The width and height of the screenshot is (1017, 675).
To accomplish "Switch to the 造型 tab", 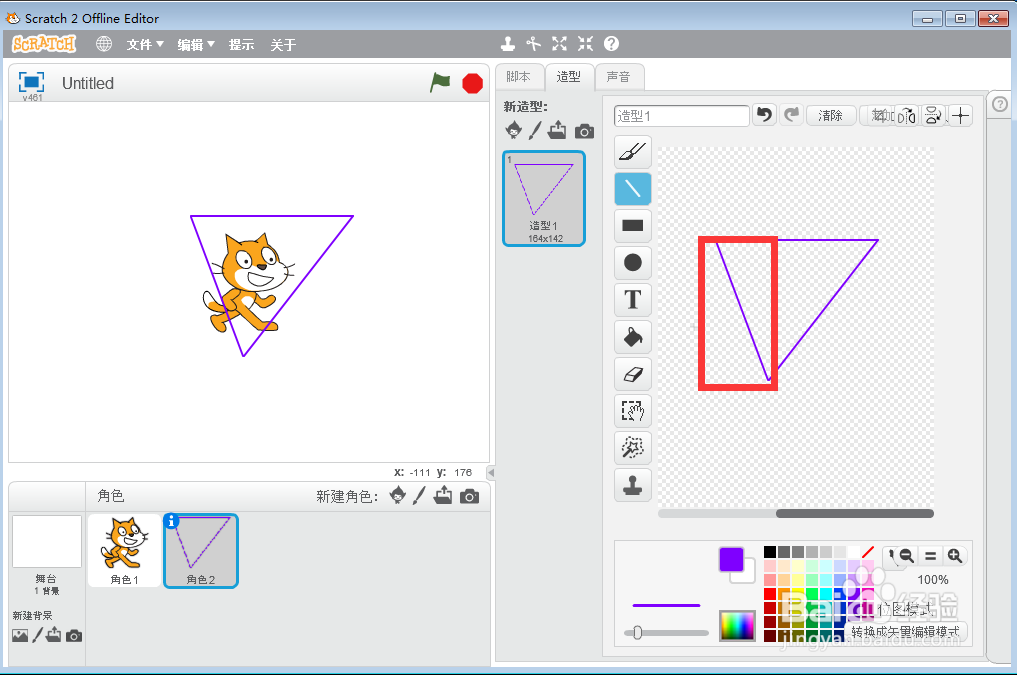I will click(x=568, y=77).
